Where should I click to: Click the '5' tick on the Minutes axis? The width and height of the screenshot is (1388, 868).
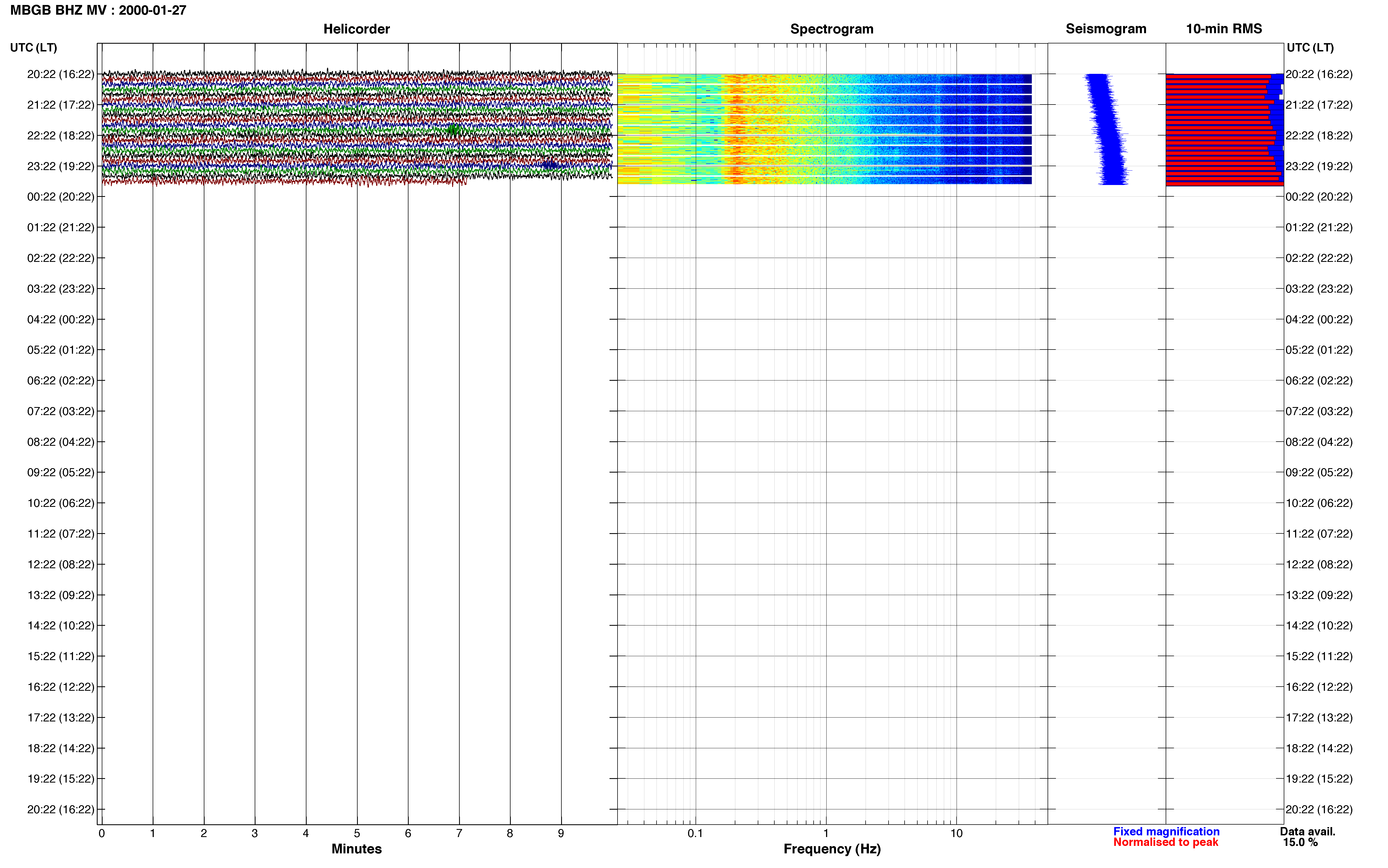click(x=357, y=833)
